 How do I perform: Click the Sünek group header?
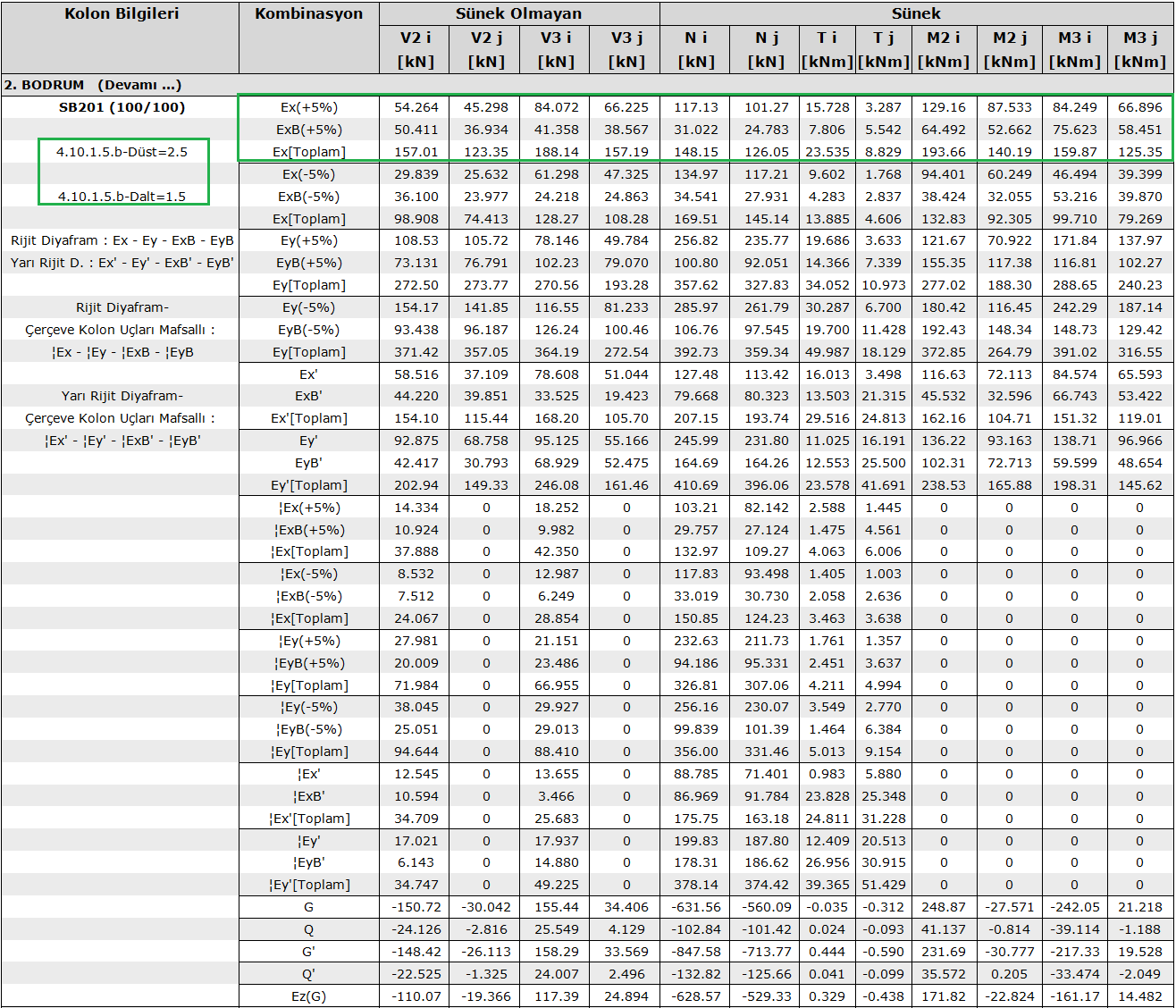click(916, 14)
